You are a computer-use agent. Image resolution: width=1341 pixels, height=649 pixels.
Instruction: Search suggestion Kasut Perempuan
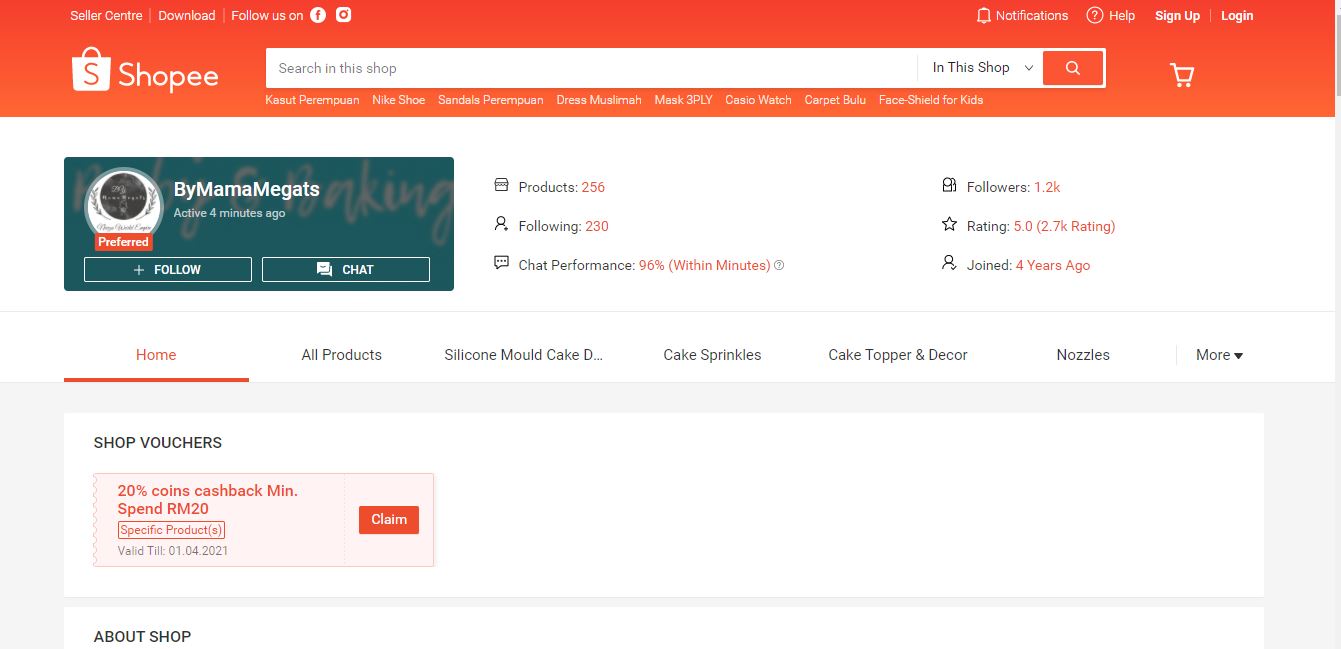(312, 100)
